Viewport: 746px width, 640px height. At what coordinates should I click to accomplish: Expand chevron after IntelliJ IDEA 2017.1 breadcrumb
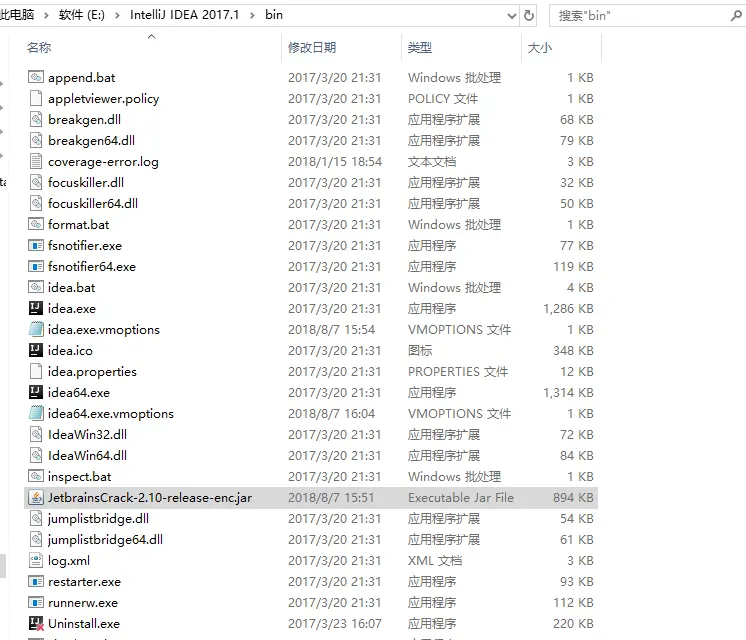click(x=252, y=15)
